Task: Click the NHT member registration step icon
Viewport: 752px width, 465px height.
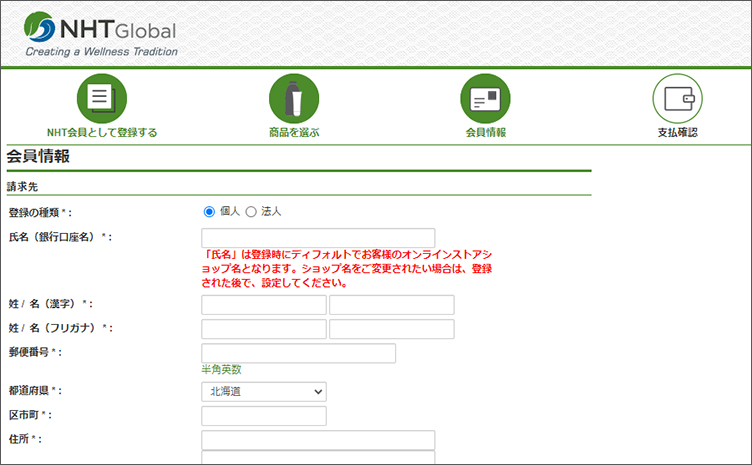Action: (102, 99)
